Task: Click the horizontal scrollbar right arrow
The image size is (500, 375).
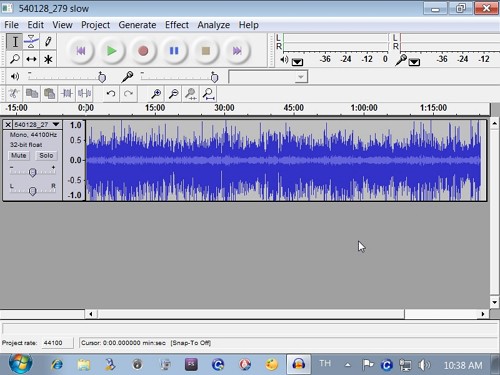Action: point(483,314)
